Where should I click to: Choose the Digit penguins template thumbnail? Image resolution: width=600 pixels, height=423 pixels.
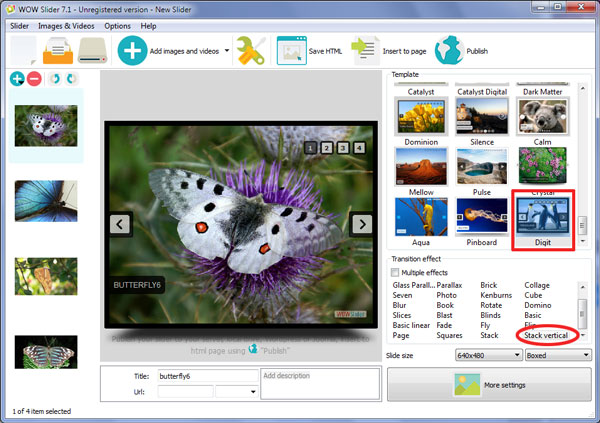click(543, 216)
